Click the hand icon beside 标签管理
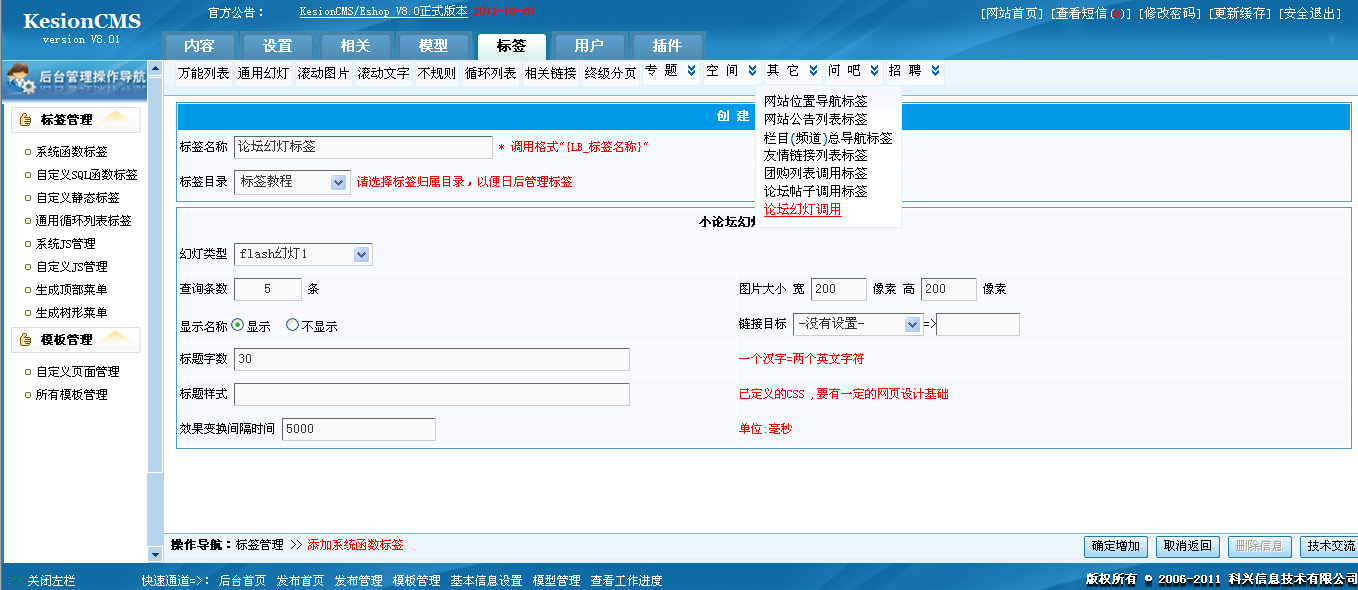The height and width of the screenshot is (590, 1358). [x=26, y=120]
